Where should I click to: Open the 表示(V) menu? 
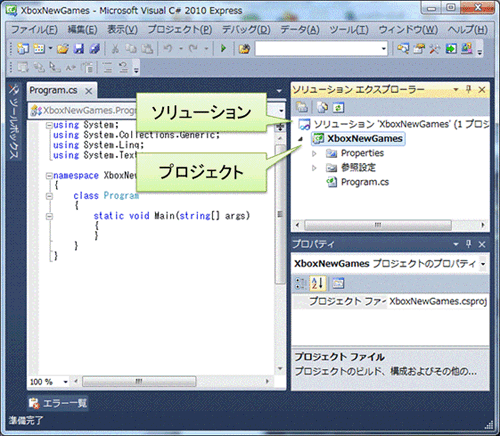[122, 30]
